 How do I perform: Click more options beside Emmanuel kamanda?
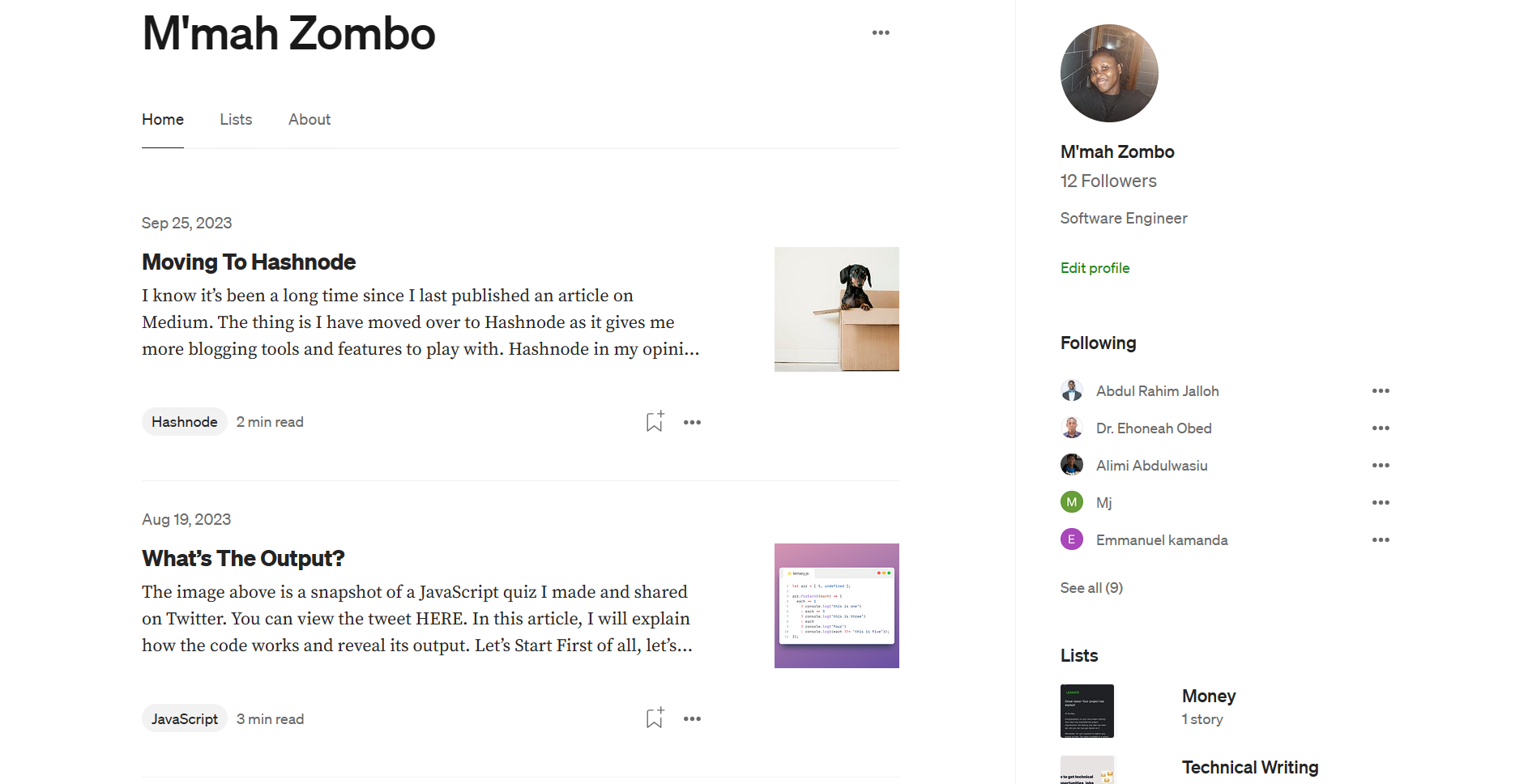[1381, 540]
